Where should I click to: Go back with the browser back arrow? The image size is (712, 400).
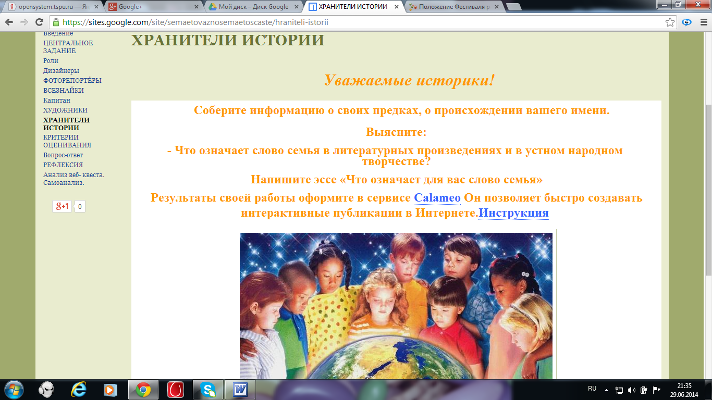9,22
